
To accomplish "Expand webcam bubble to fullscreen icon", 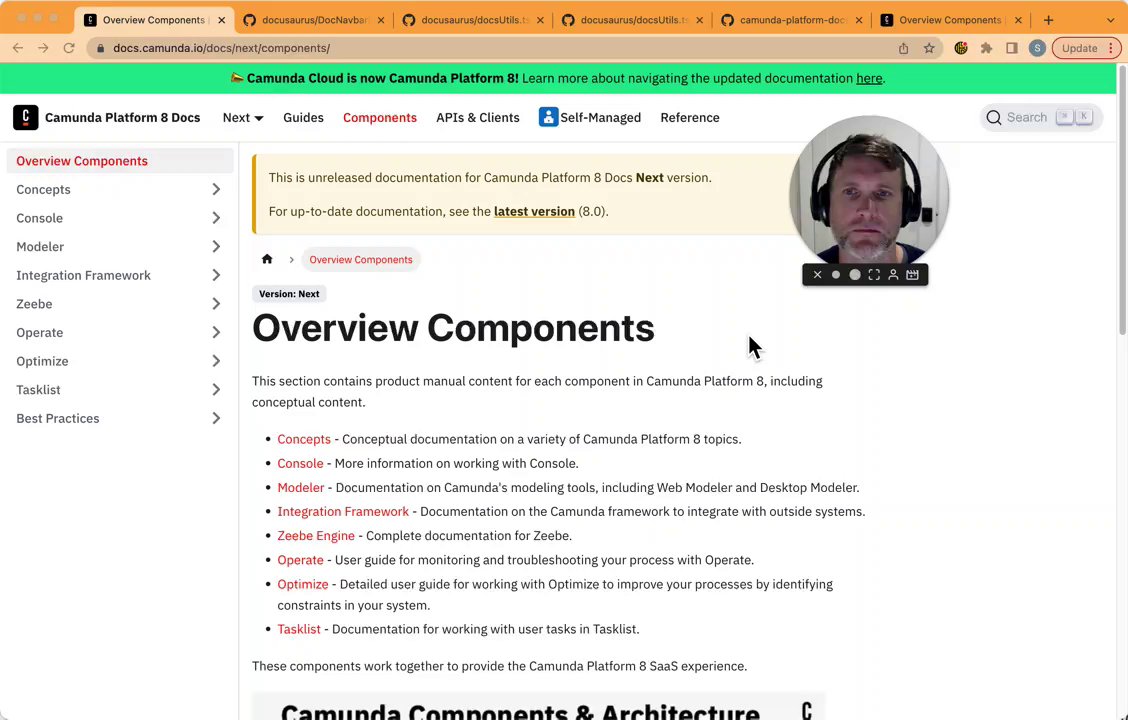I will (874, 275).
